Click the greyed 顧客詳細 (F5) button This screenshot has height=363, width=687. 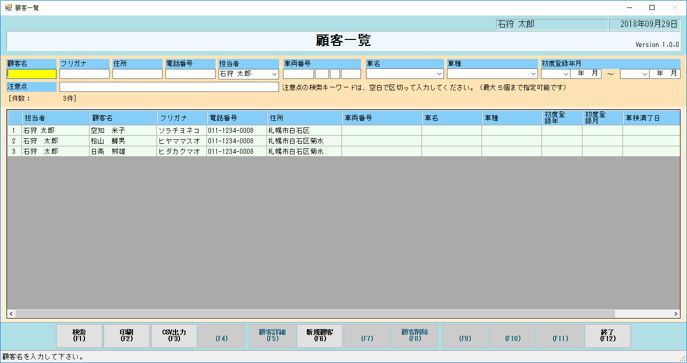click(x=272, y=336)
